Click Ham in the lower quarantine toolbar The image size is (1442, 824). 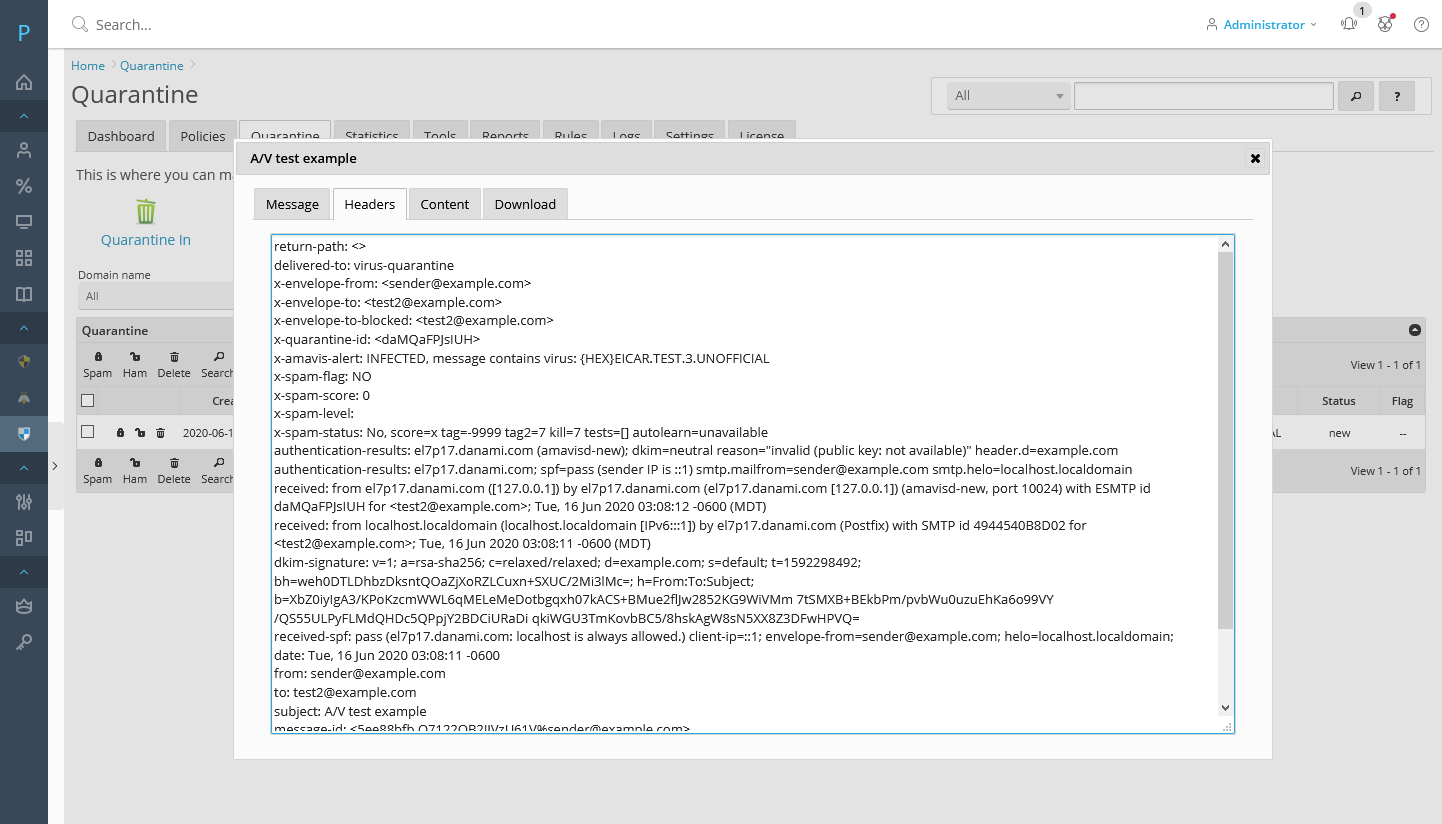pos(135,470)
